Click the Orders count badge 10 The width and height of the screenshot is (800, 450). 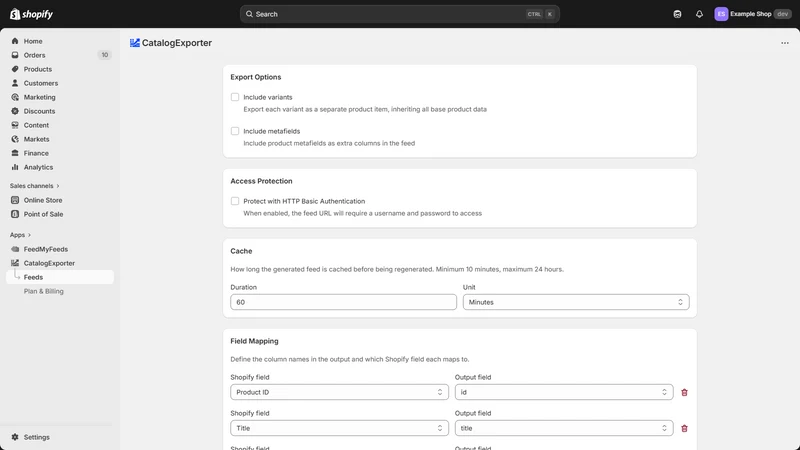pos(105,55)
